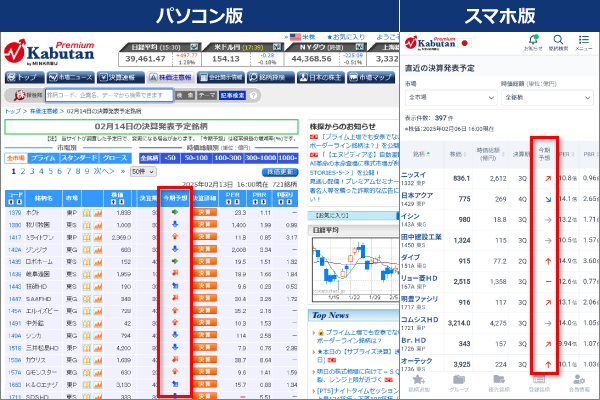Go to page 2 of the results
Viewport: 600px width, 400px height.
point(23,171)
